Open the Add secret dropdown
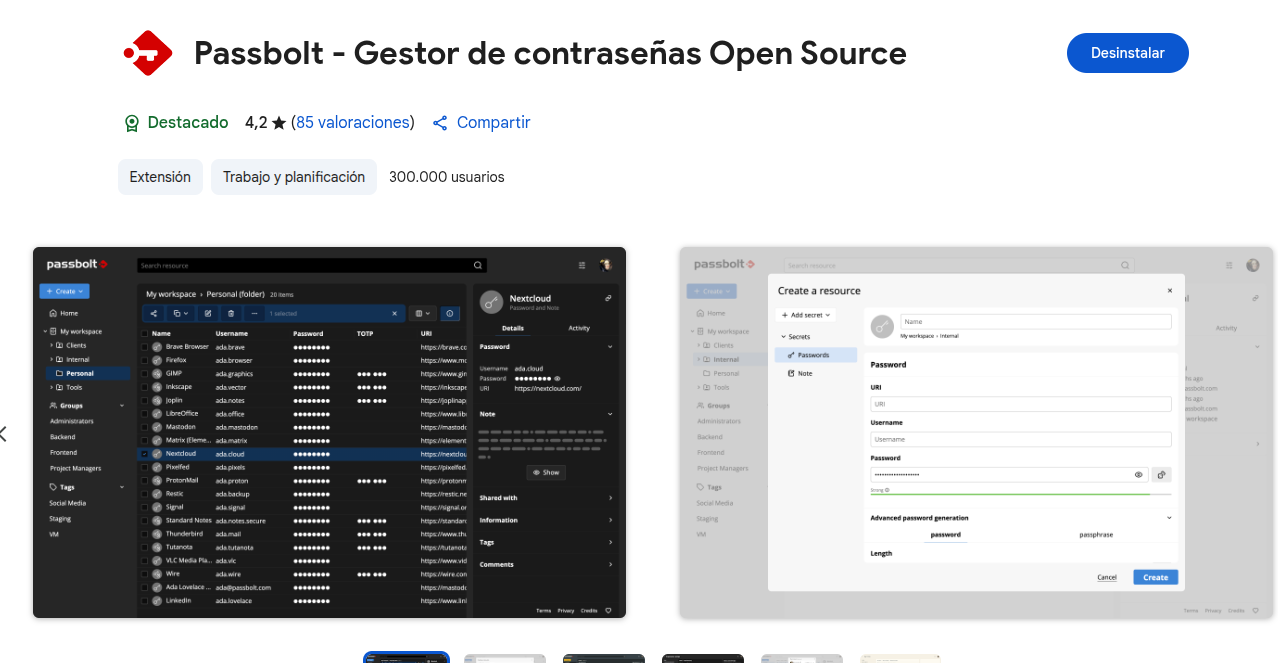The width and height of the screenshot is (1278, 663). 806,315
